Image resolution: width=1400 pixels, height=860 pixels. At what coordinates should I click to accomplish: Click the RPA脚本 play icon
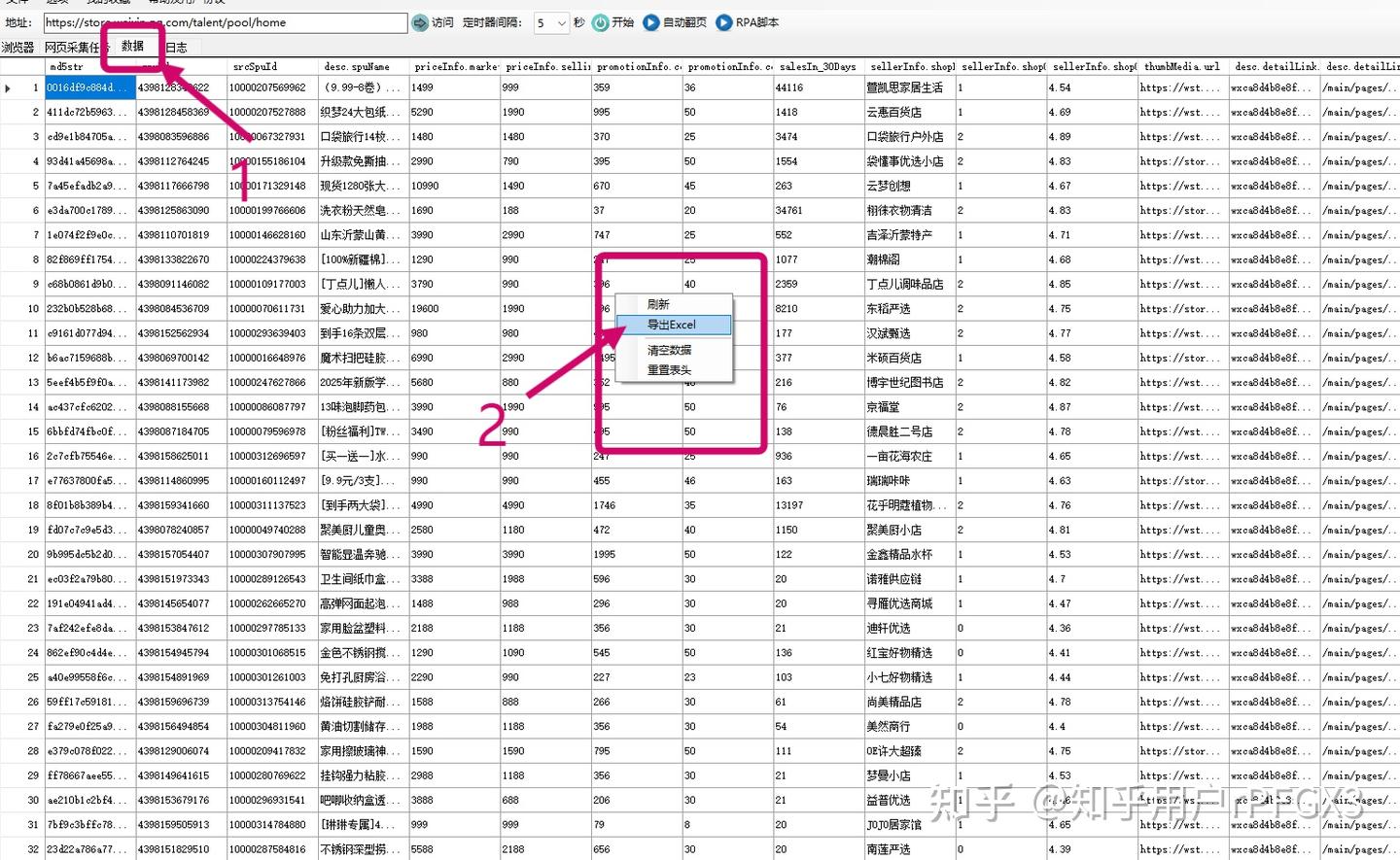724,22
